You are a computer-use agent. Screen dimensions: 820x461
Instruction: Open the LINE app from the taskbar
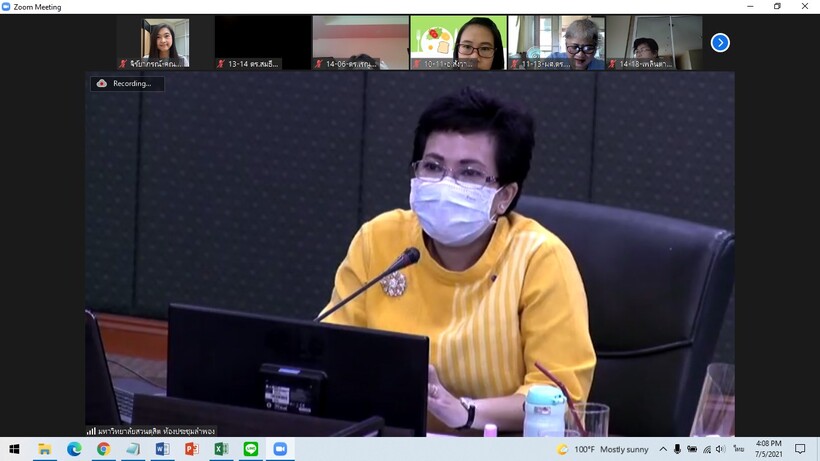click(x=251, y=449)
